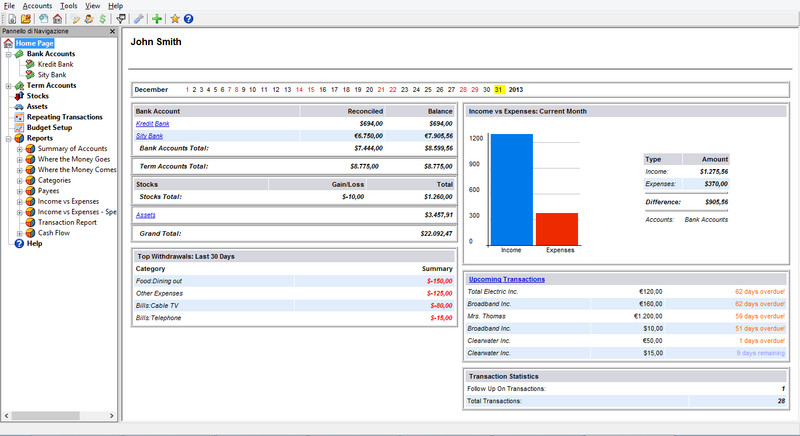
Task: Follow the Assets link
Action: pos(145,215)
